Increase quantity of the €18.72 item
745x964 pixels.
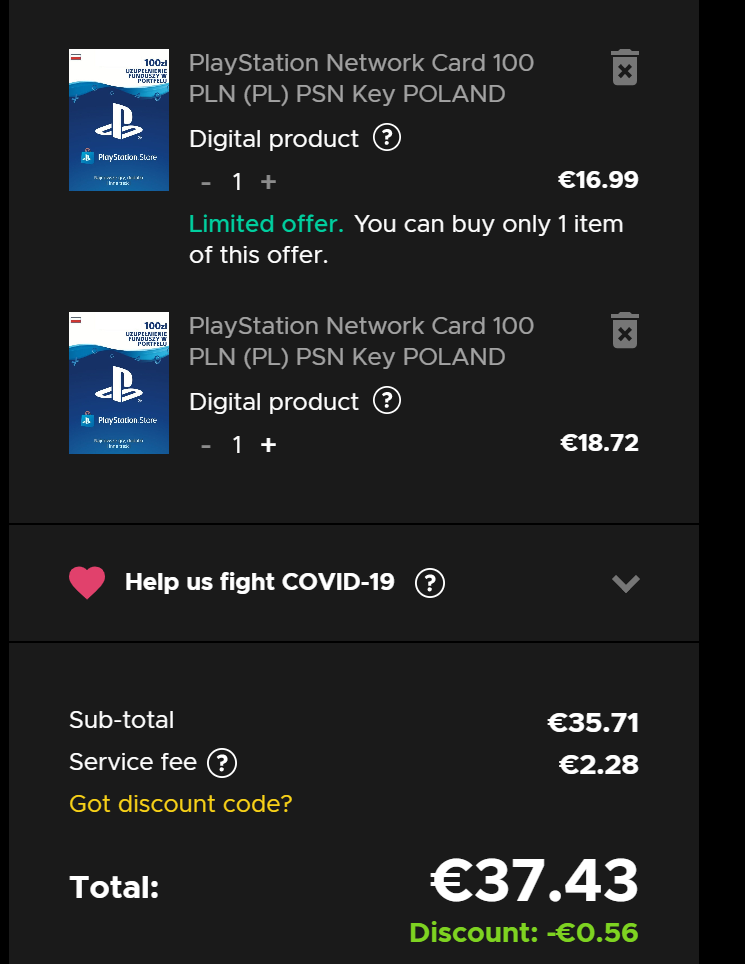tap(268, 445)
